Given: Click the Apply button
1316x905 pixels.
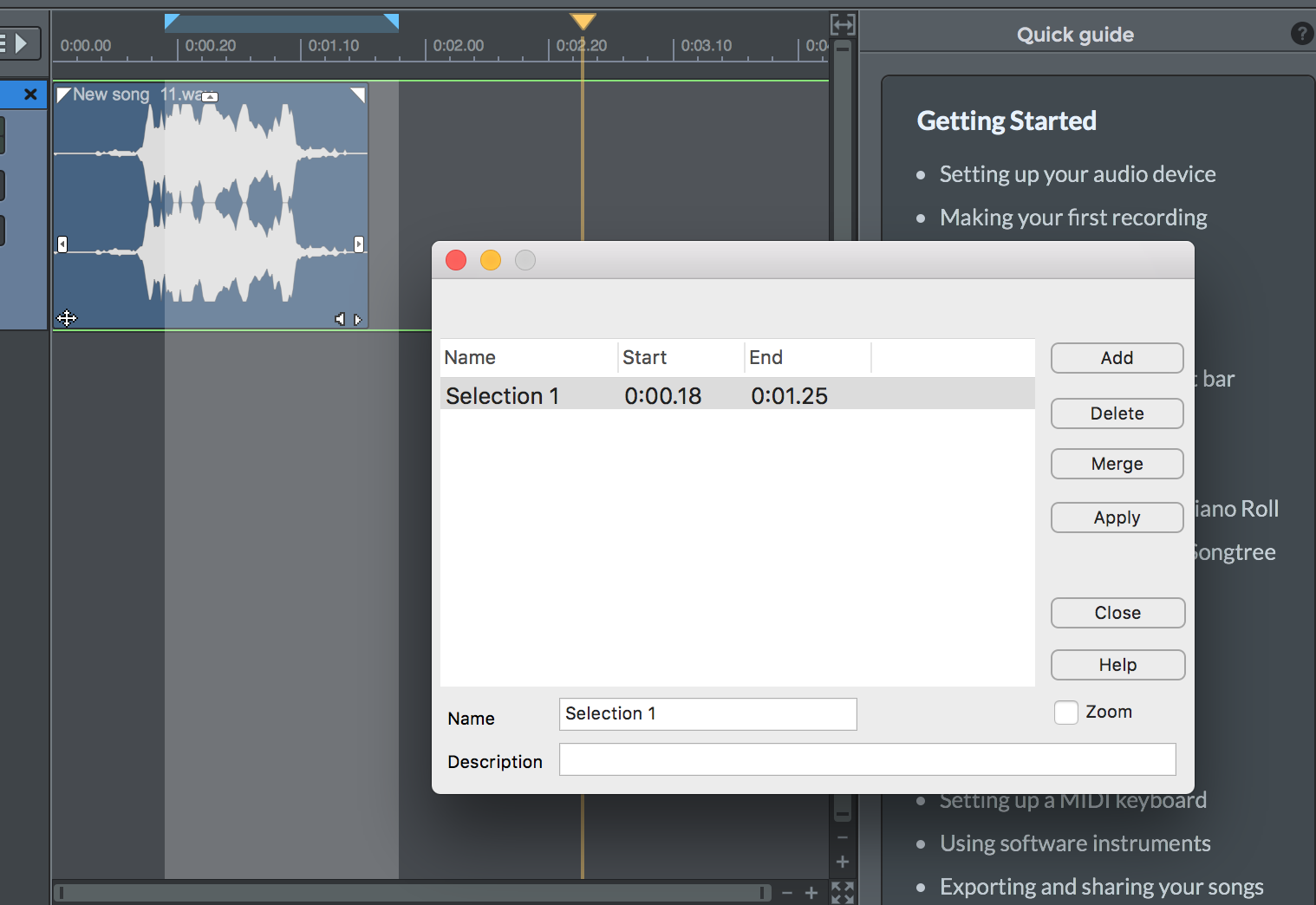Looking at the screenshot, I should tap(1117, 518).
